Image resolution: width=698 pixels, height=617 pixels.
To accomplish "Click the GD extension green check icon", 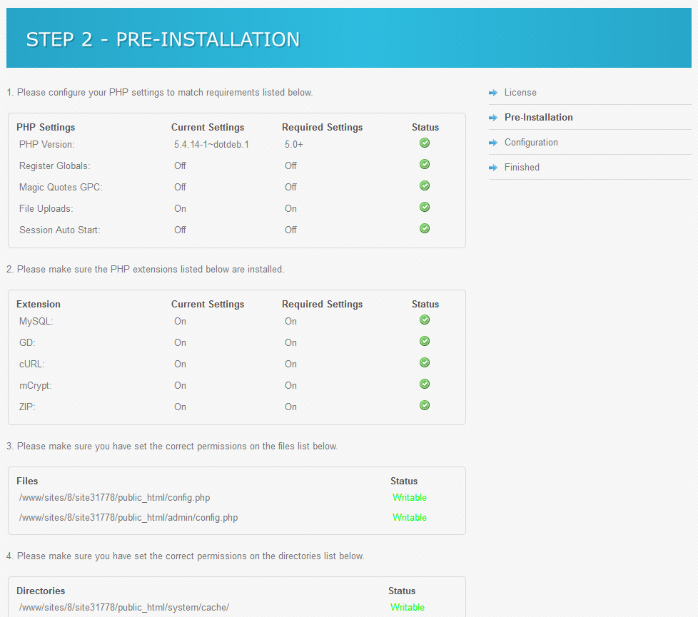I will [425, 342].
